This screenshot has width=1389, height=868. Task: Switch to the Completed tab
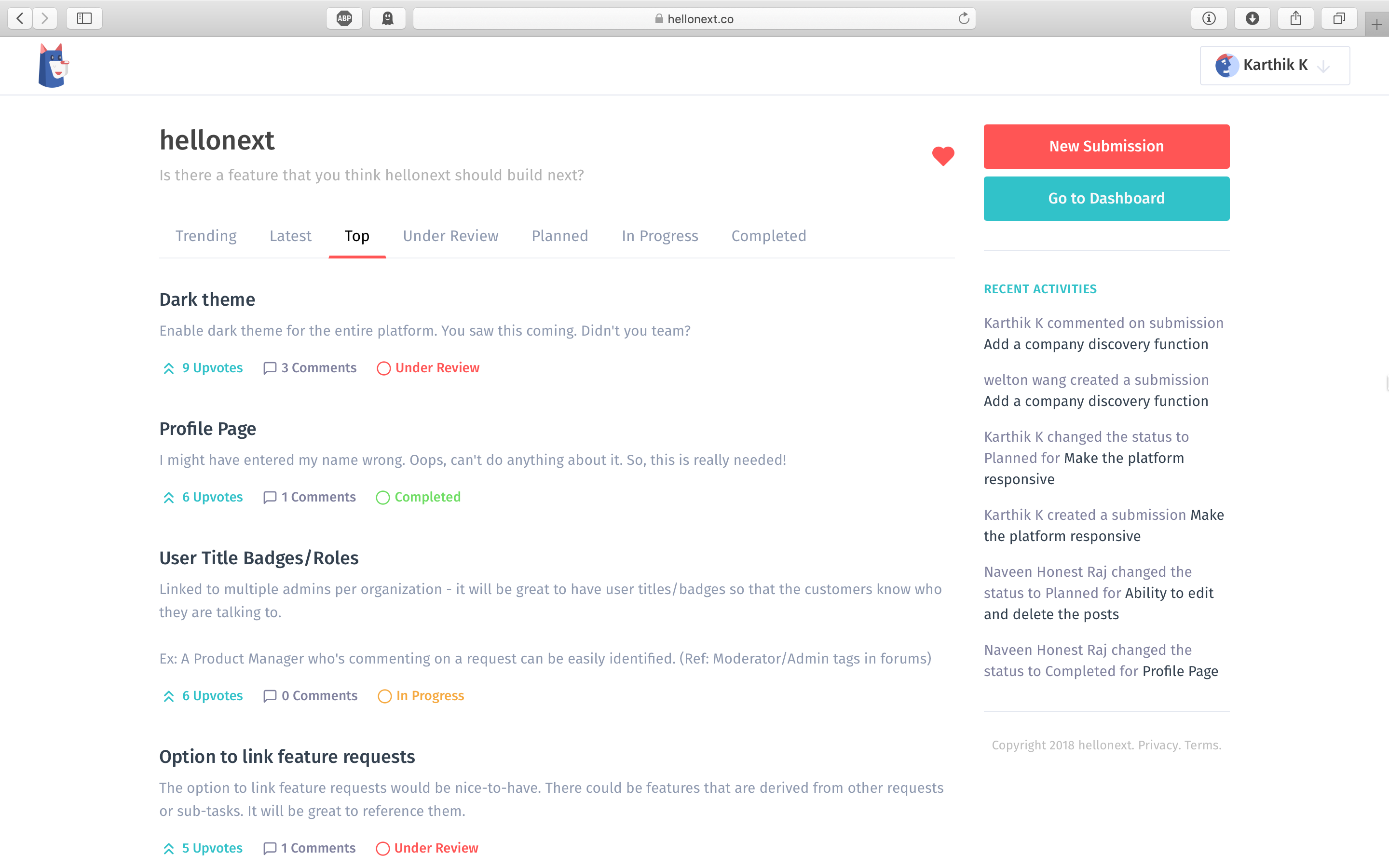(x=769, y=236)
